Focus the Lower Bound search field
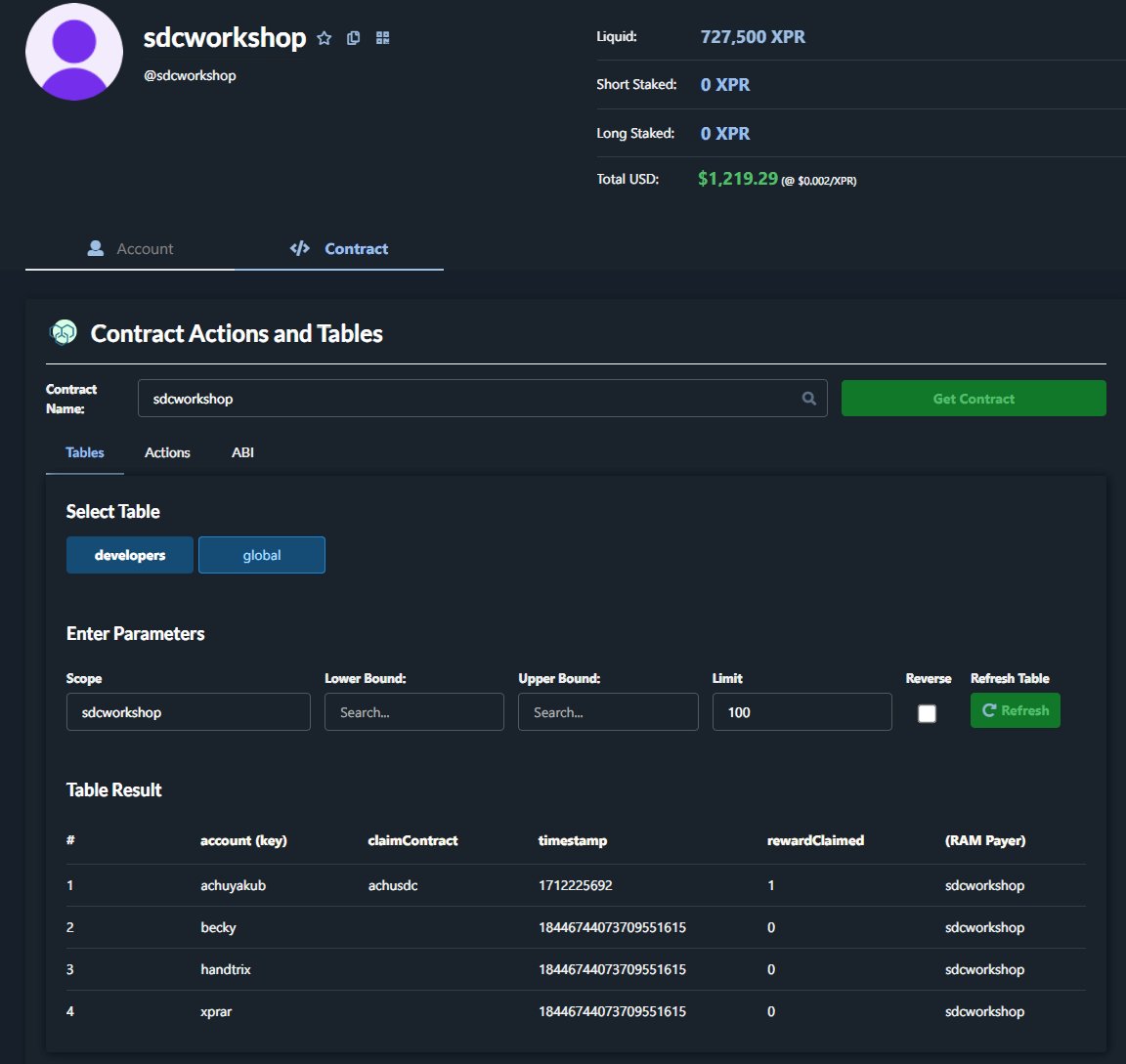1126x1064 pixels. pyautogui.click(x=414, y=712)
